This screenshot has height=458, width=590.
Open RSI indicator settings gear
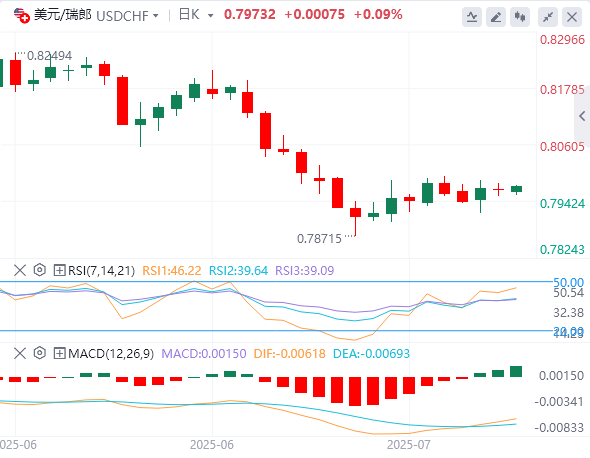pos(40,270)
